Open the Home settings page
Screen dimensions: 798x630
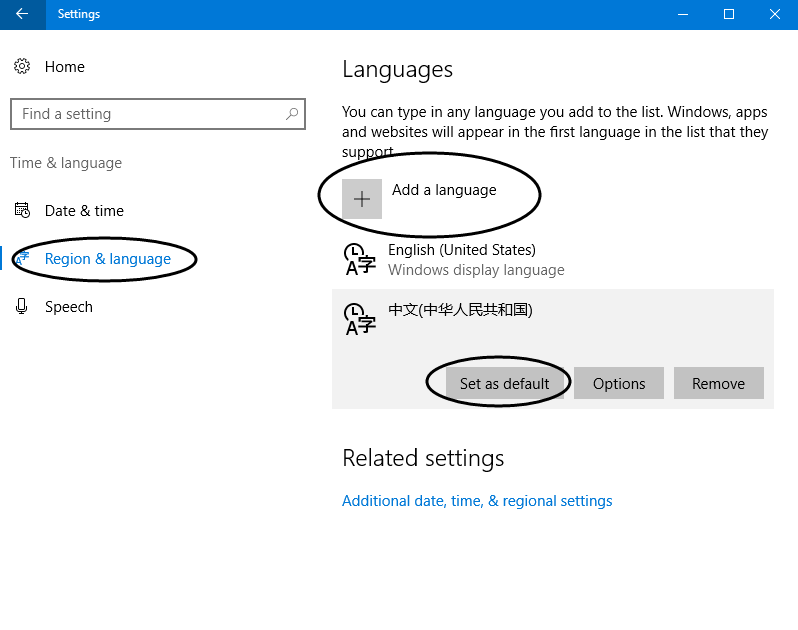65,67
